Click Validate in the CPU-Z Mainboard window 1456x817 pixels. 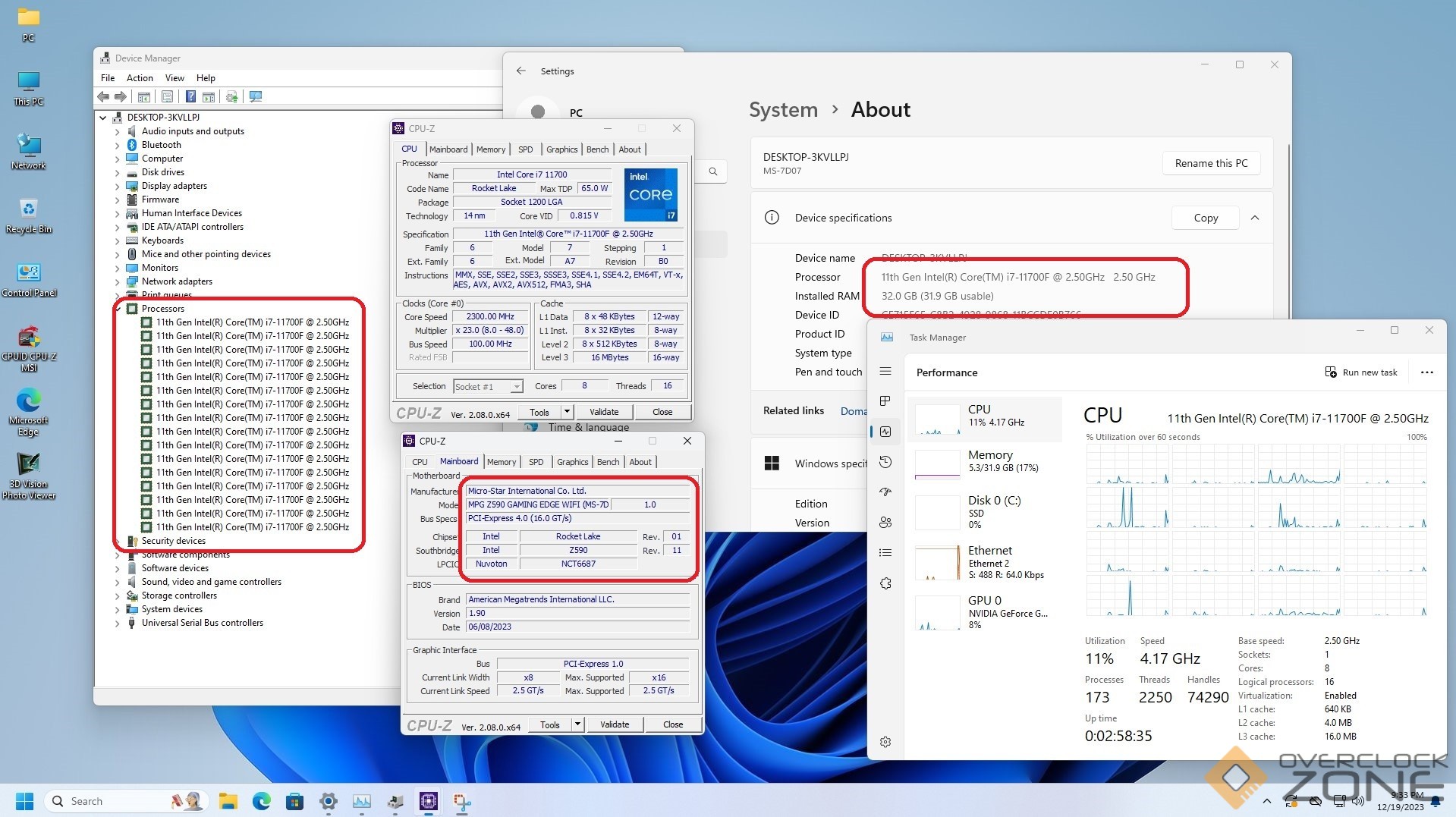(x=614, y=724)
